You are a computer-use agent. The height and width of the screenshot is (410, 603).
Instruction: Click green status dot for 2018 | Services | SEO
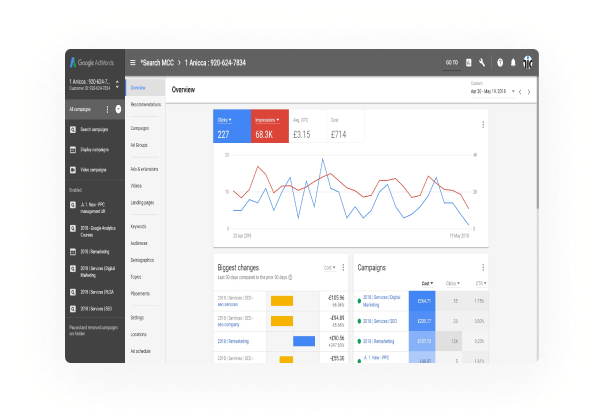(359, 321)
